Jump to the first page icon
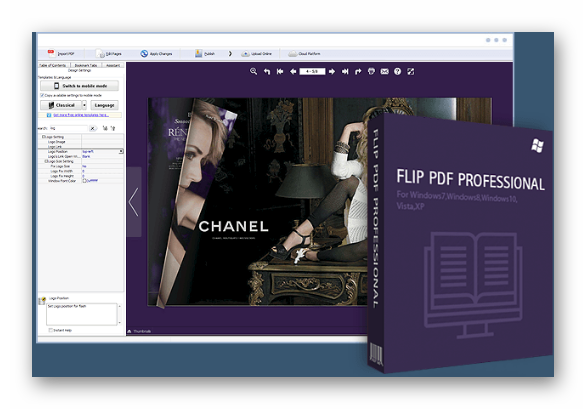This screenshot has width=586, height=409. 280,71
